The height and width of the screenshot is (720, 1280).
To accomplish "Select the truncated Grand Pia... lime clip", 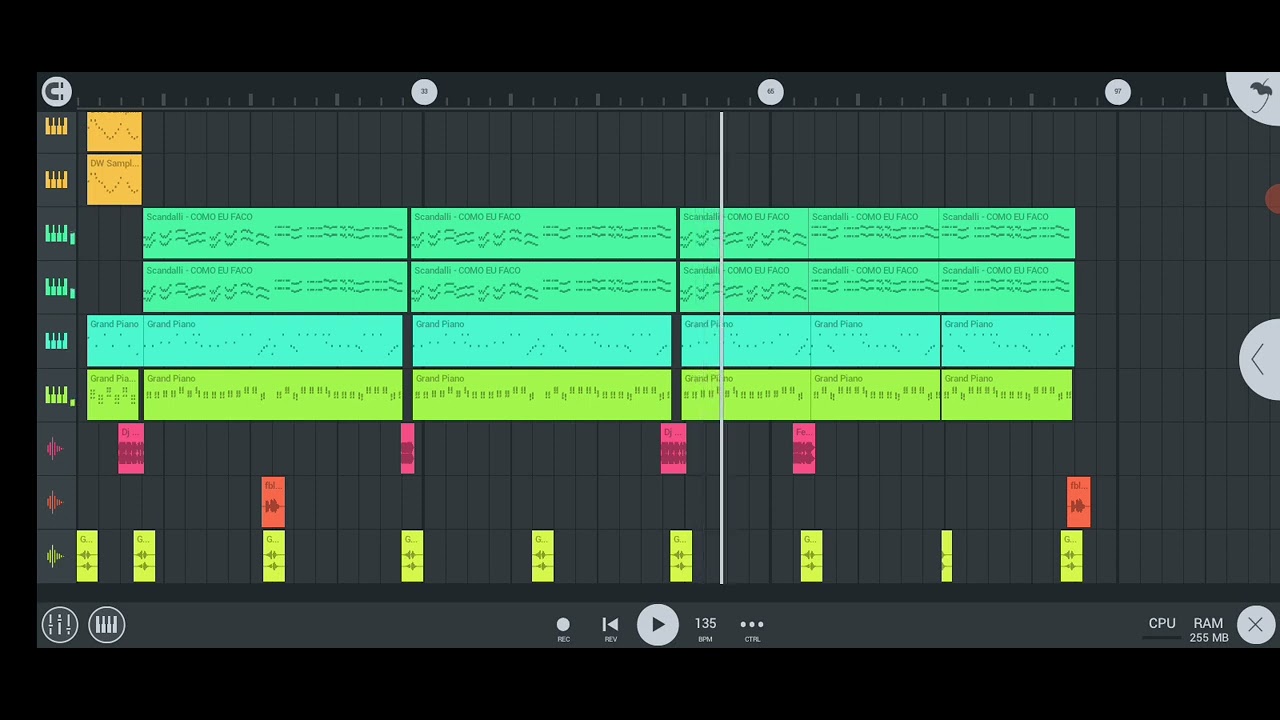I will point(113,396).
